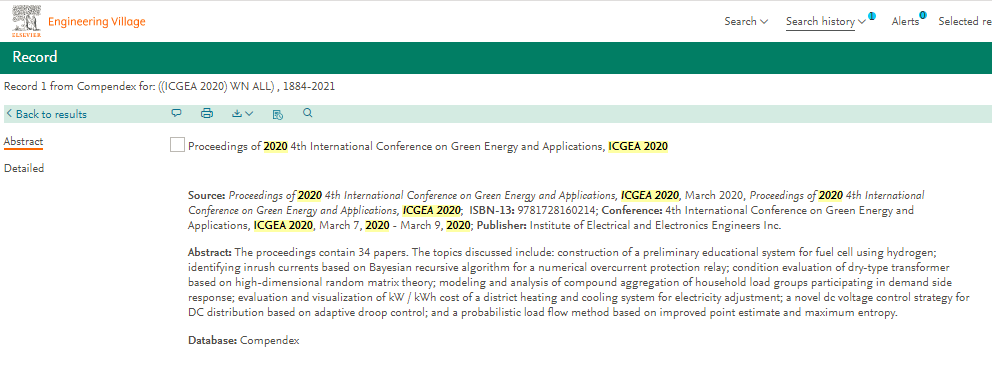Screen dimensions: 992x390
Task: Open the Engineering Village home link
Action: tap(97, 22)
